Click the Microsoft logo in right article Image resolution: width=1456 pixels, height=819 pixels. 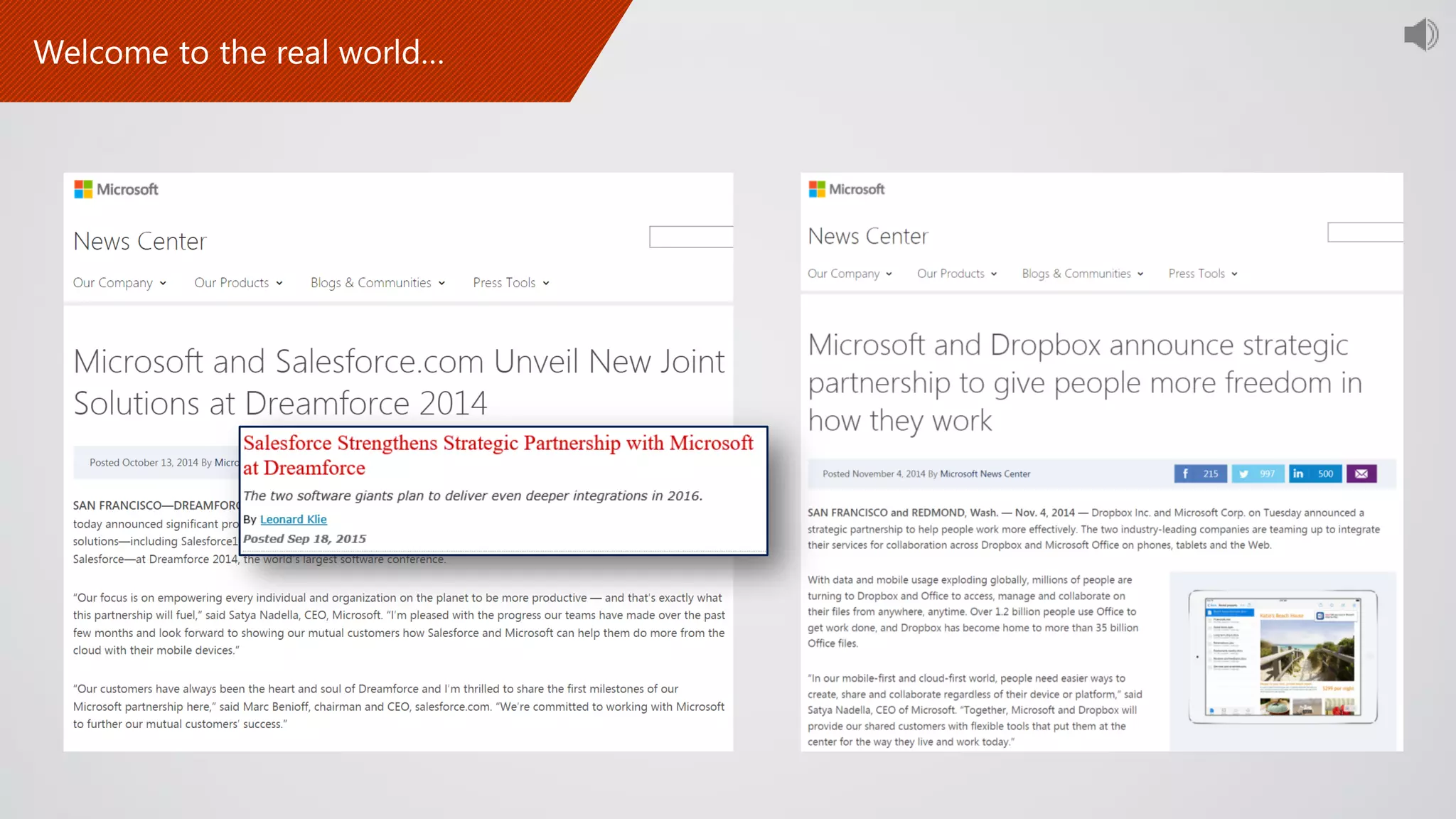point(847,189)
